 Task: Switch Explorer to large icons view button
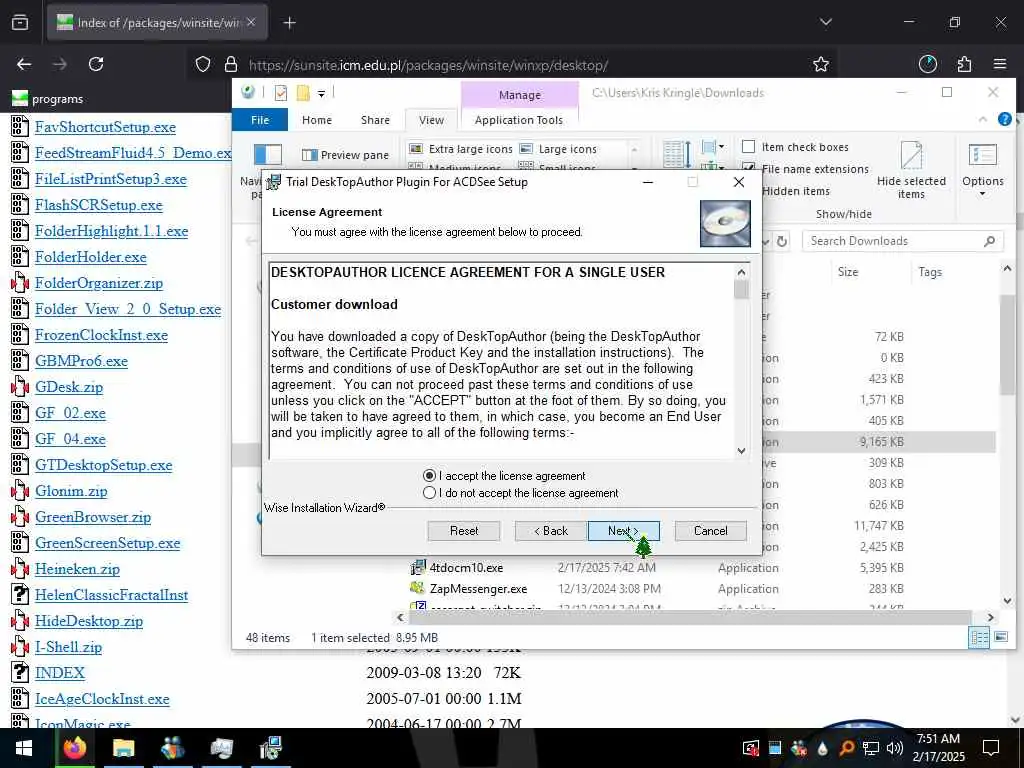[x=1000, y=637]
